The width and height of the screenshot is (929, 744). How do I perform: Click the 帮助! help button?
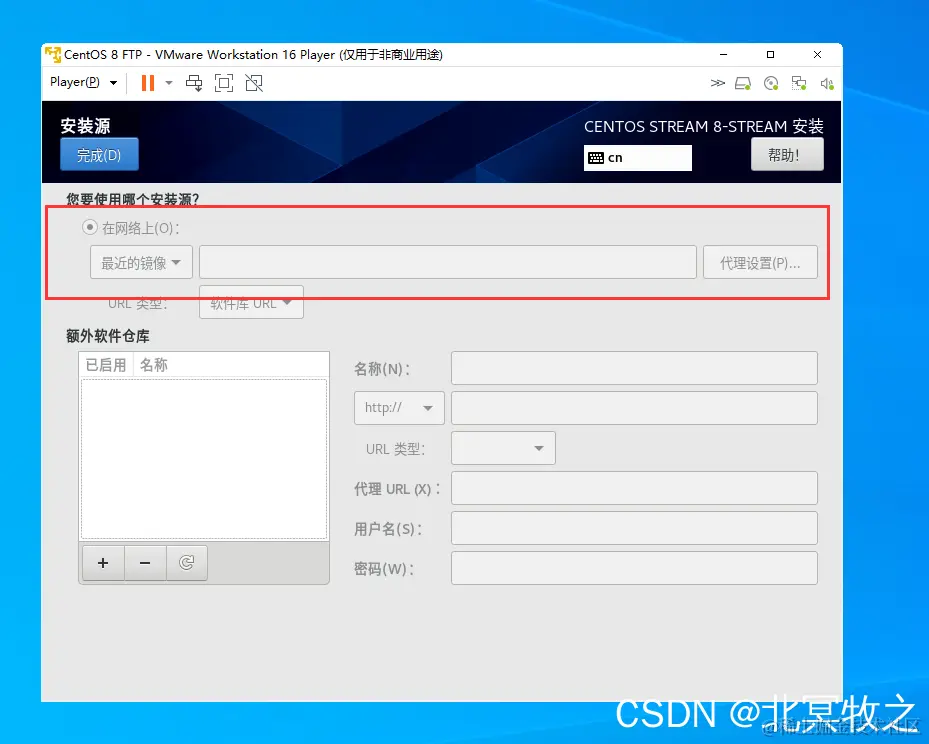[787, 155]
